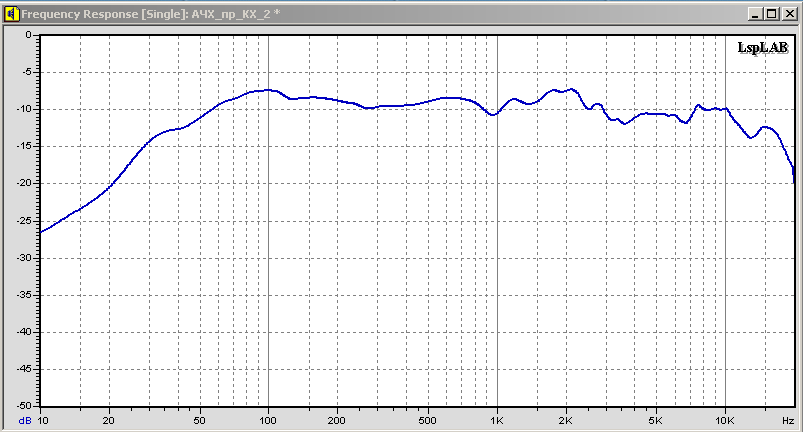The width and height of the screenshot is (803, 432).
Task: Click the 10K frequency axis label
Action: (725, 421)
